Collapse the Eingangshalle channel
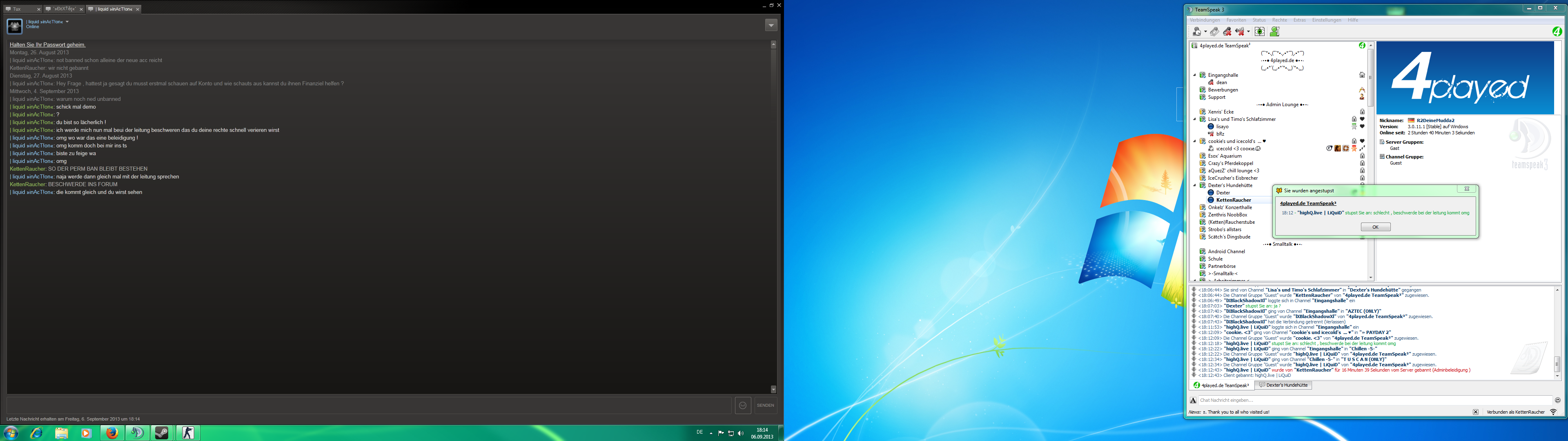 tap(1194, 75)
